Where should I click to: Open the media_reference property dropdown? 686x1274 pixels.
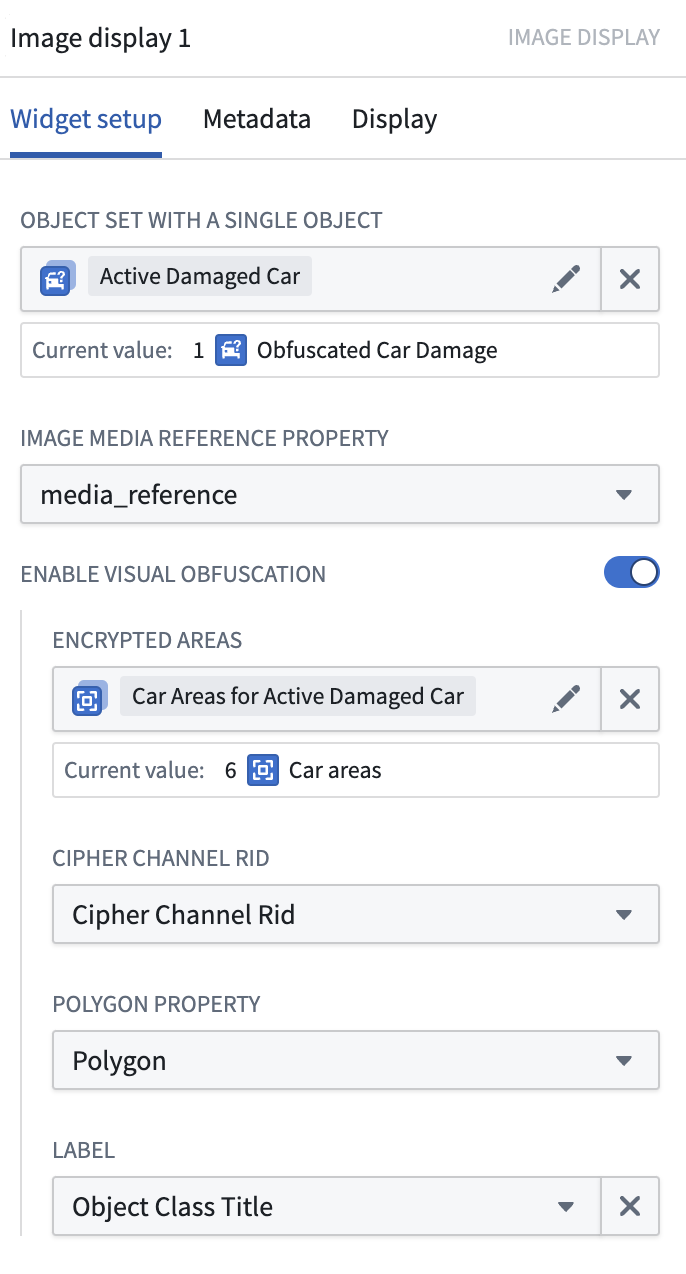340,494
